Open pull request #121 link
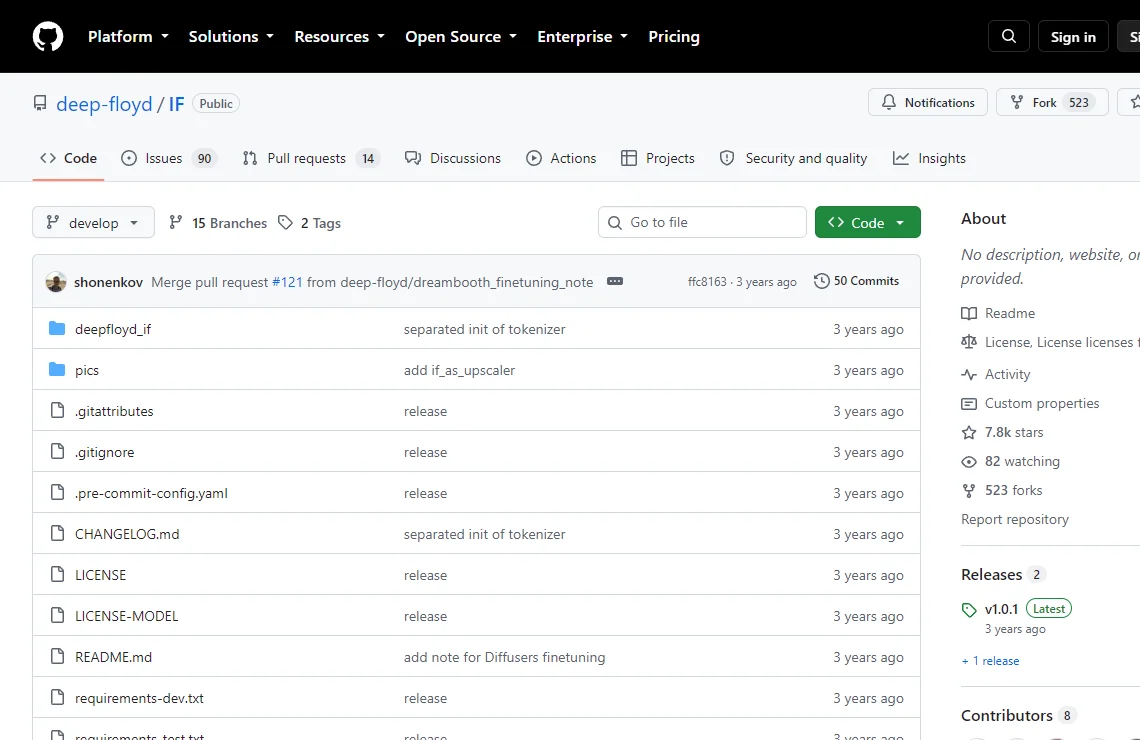 [x=287, y=282]
